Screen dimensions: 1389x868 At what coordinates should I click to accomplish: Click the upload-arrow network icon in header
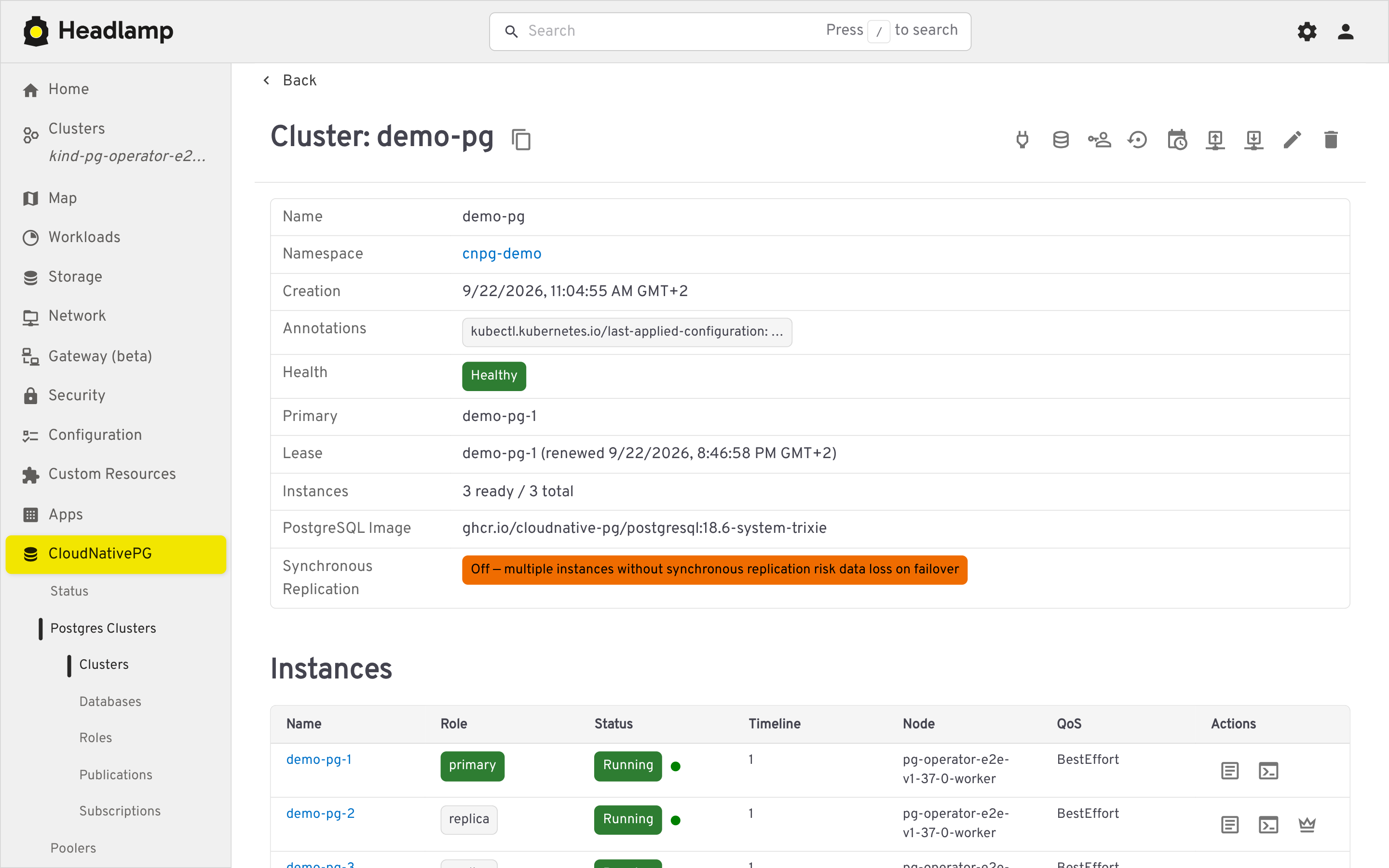[1215, 139]
